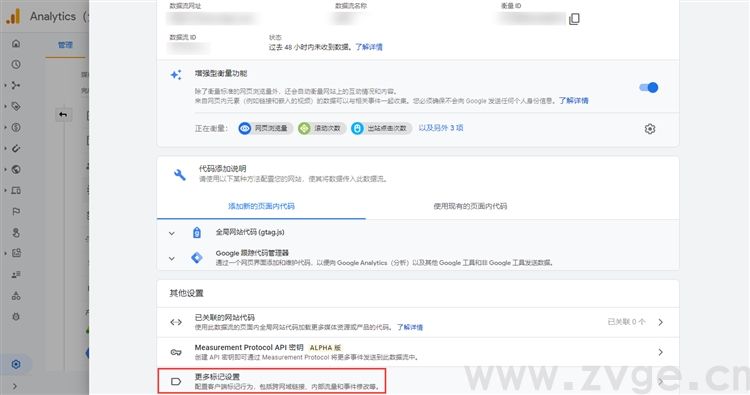Click the Google Tag Manager diamond icon

(197, 258)
